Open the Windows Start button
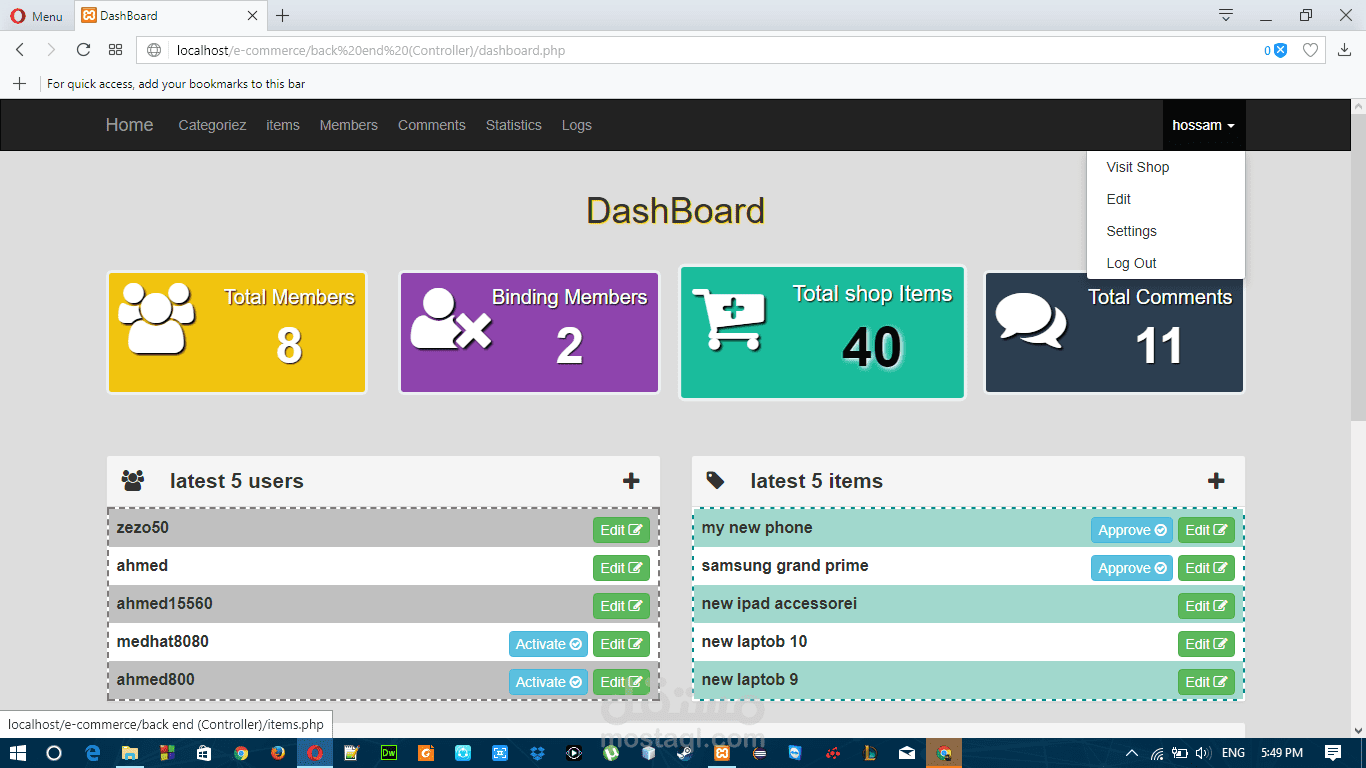 tap(18, 753)
